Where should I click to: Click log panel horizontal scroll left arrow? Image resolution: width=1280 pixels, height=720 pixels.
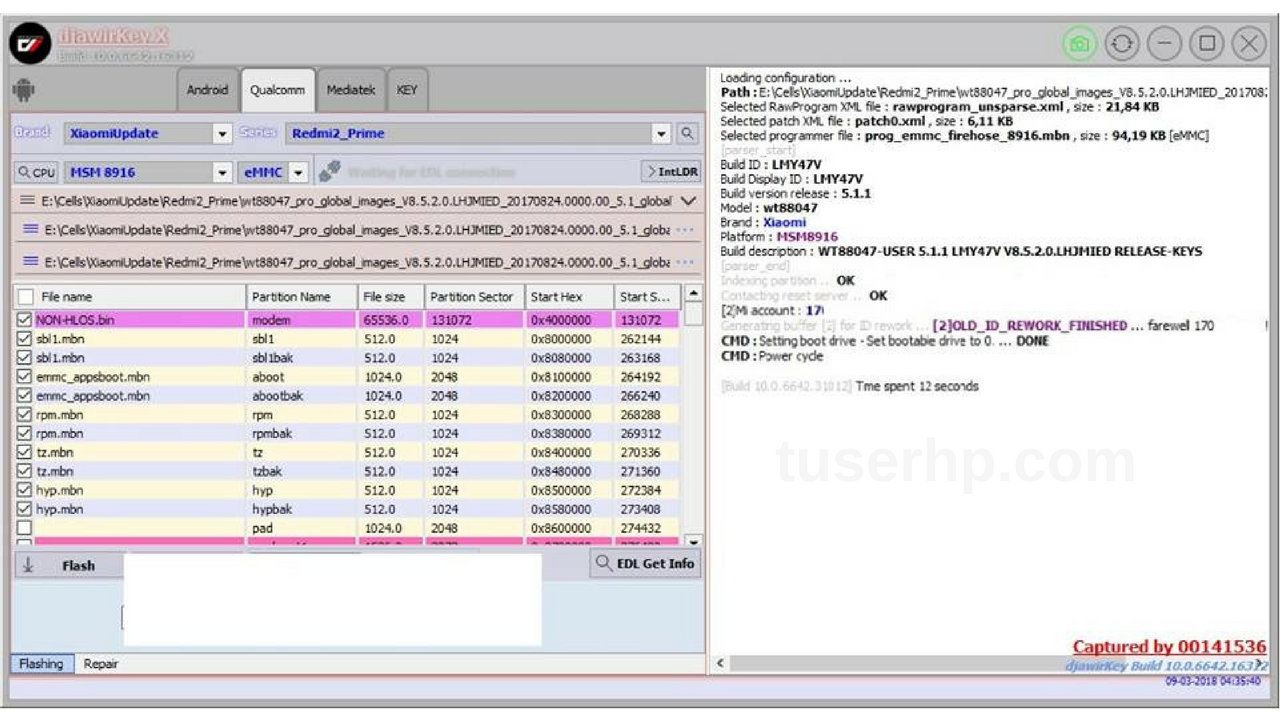click(x=720, y=664)
